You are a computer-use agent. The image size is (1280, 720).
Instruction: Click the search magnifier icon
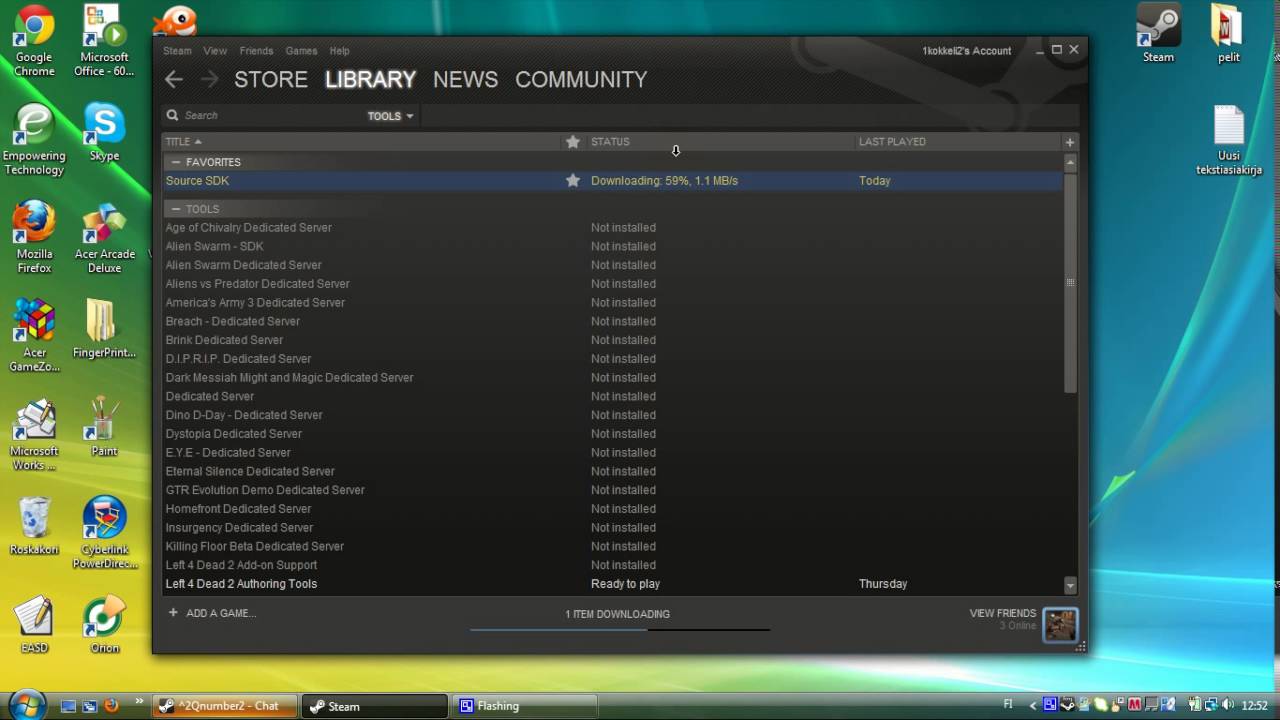pos(173,116)
